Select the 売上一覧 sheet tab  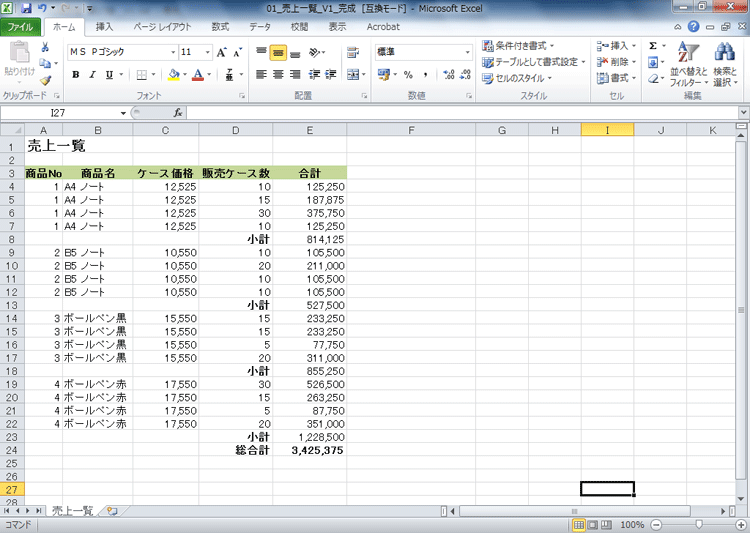72,511
